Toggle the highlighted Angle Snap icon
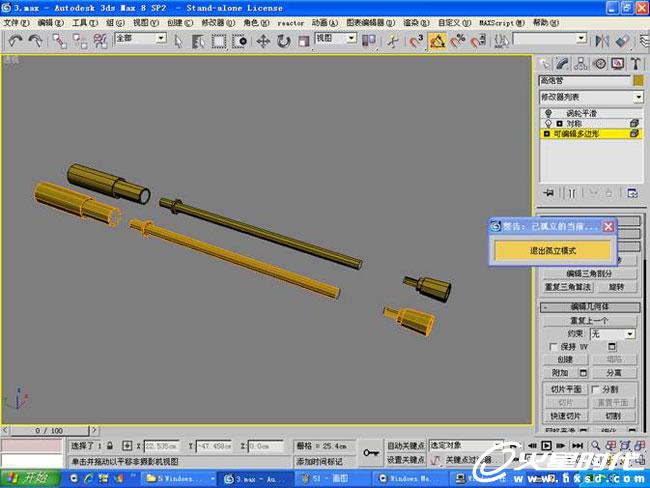The image size is (650, 488). click(437, 41)
